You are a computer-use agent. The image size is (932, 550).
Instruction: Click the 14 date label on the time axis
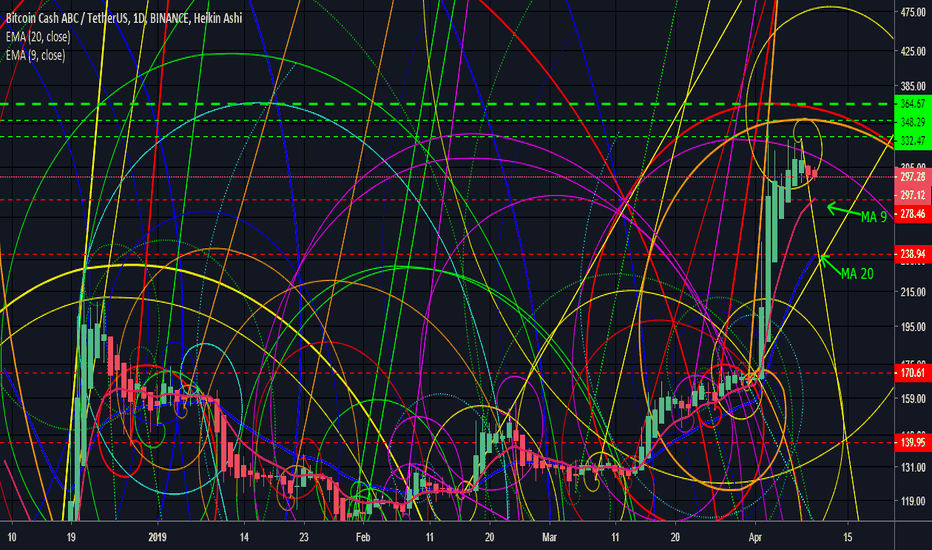244,537
